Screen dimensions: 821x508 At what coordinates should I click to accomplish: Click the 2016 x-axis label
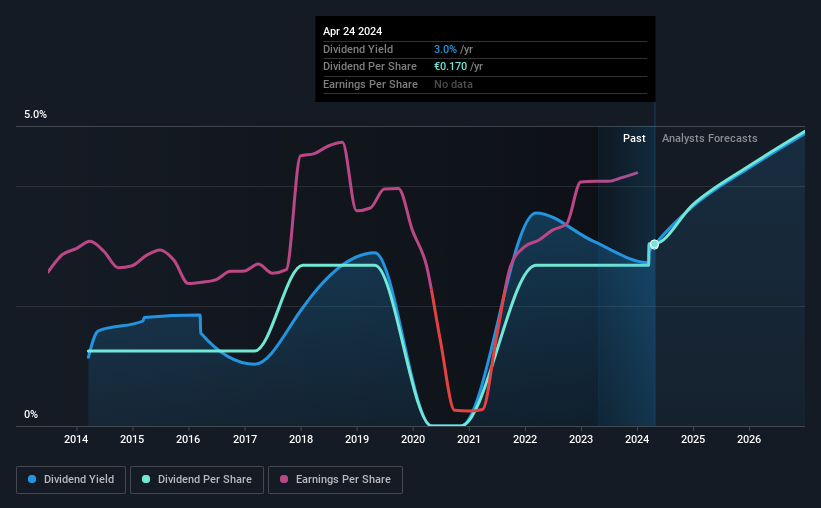point(188,439)
